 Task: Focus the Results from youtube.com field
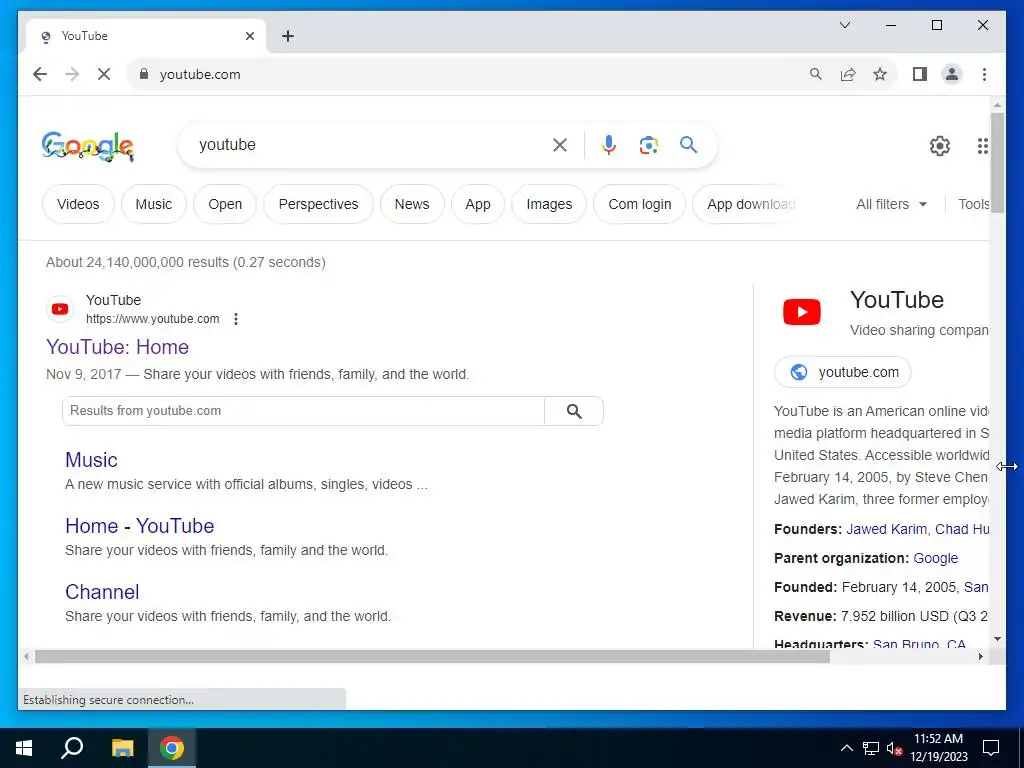coord(304,411)
